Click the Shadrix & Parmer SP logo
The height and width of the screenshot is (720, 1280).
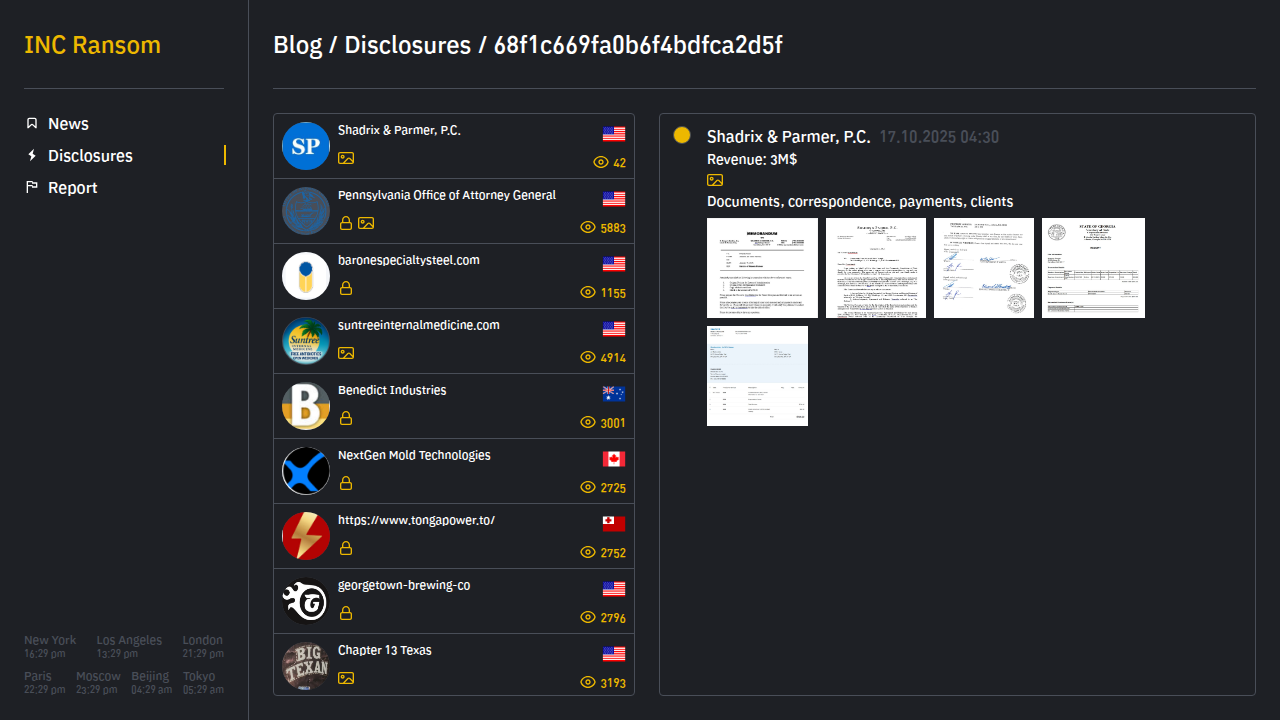pyautogui.click(x=306, y=146)
